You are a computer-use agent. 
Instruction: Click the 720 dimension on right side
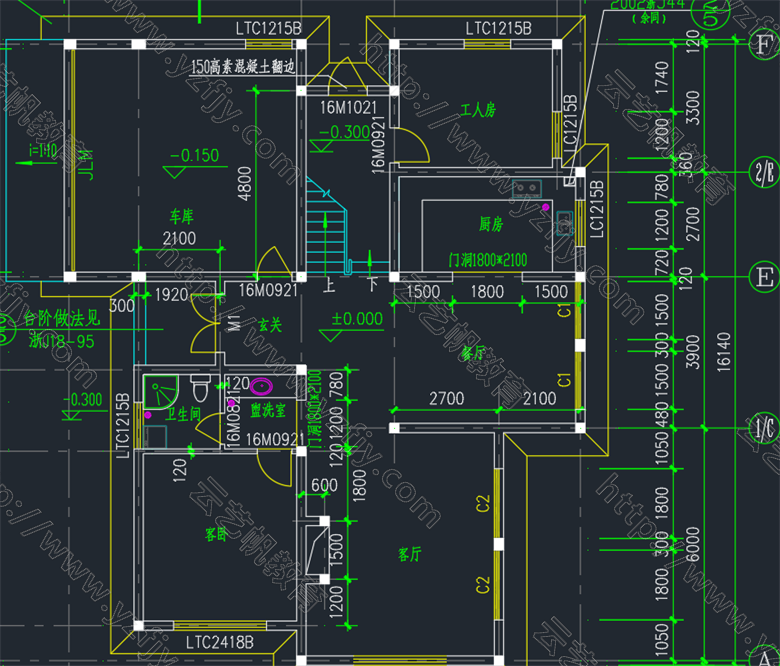pyautogui.click(x=662, y=262)
